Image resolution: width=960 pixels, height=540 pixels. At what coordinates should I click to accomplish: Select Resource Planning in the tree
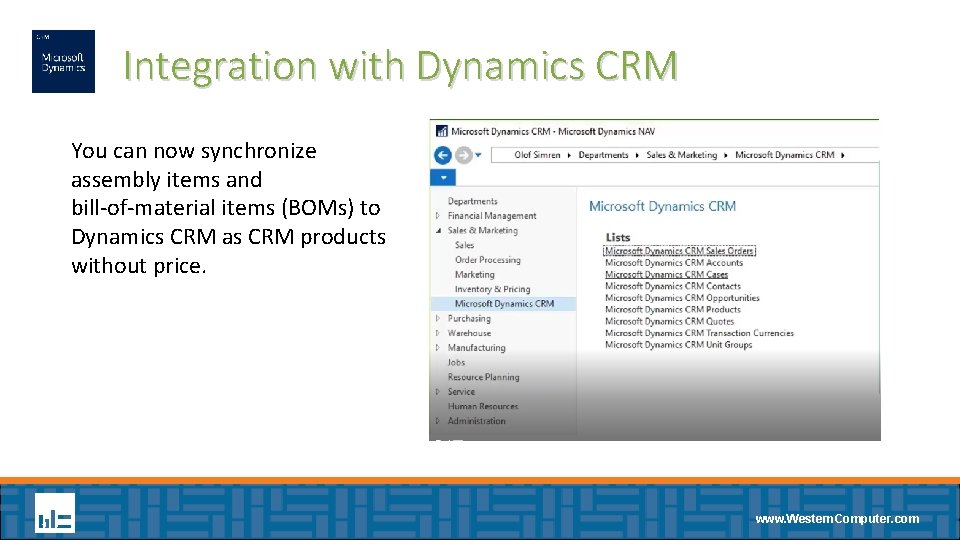pos(483,377)
